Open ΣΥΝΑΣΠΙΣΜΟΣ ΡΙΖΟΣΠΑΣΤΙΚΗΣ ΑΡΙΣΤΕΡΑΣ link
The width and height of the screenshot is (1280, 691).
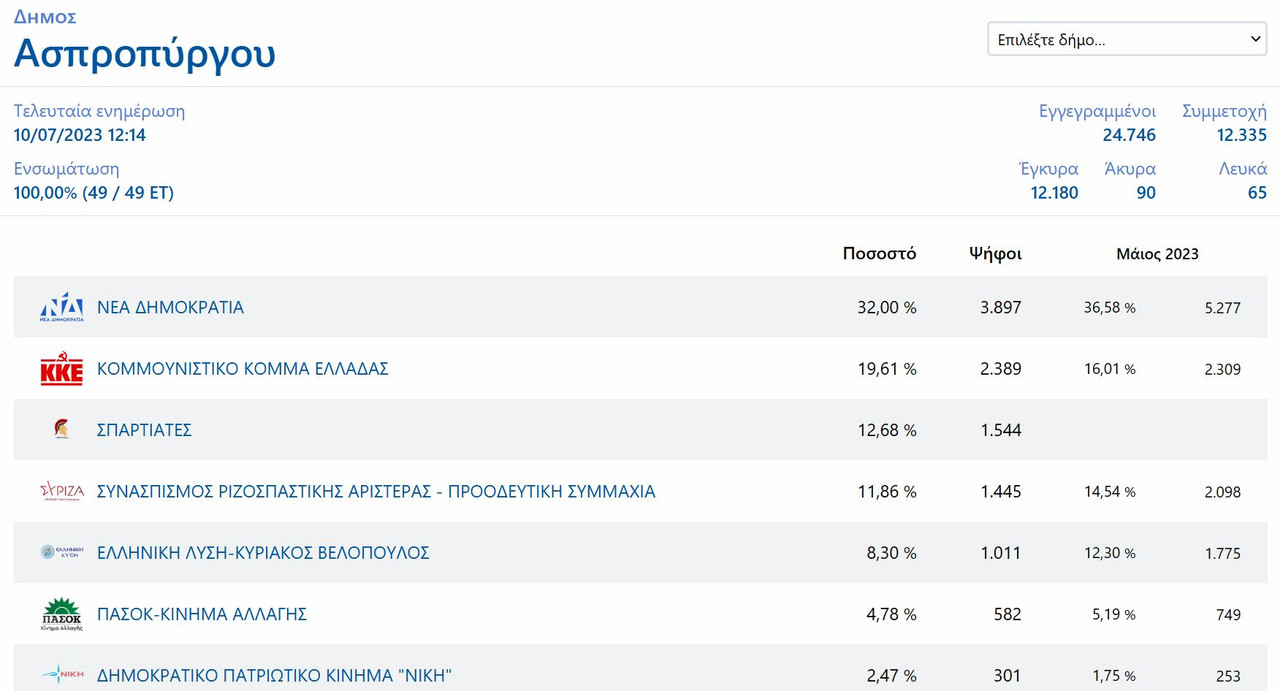click(376, 492)
